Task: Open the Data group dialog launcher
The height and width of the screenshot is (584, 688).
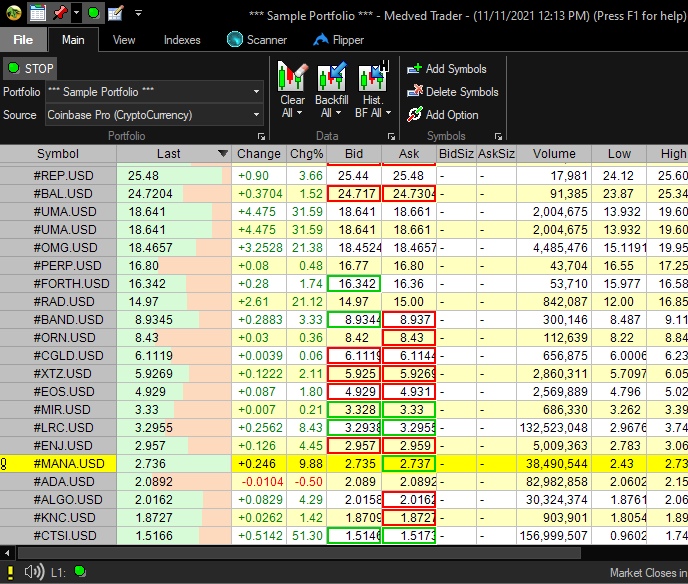Action: tap(391, 136)
